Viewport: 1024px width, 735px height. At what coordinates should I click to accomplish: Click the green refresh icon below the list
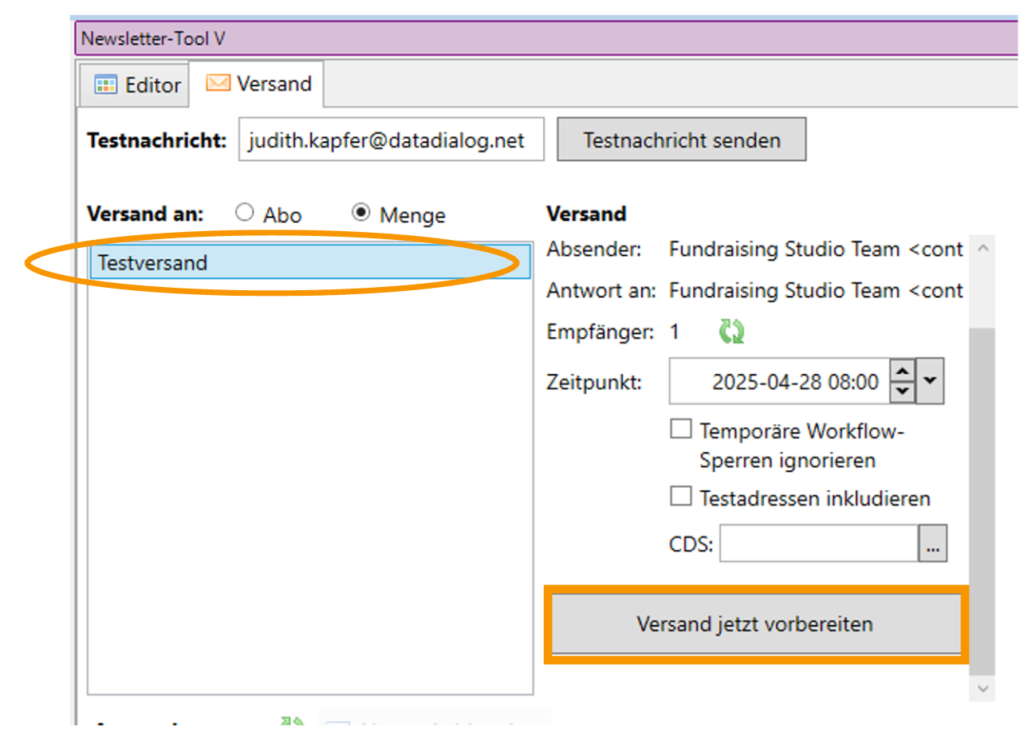pyautogui.click(x=290, y=722)
